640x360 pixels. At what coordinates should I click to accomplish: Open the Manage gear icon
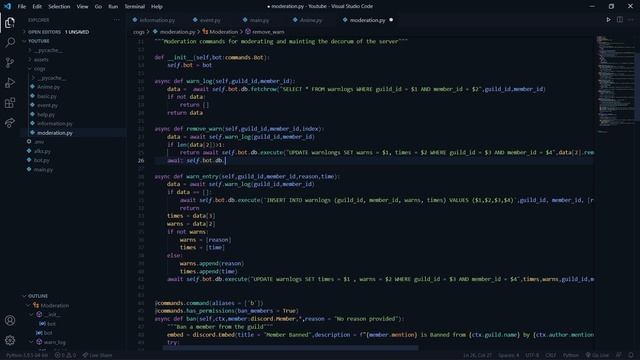pyautogui.click(x=10, y=340)
